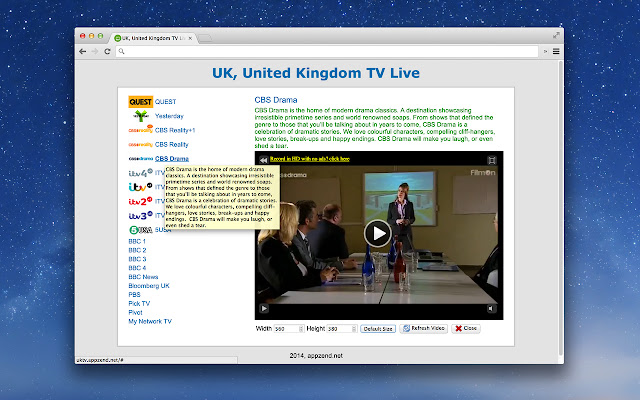Click the UK, United Kingdom TV Live title
The height and width of the screenshot is (400, 640).
point(316,73)
